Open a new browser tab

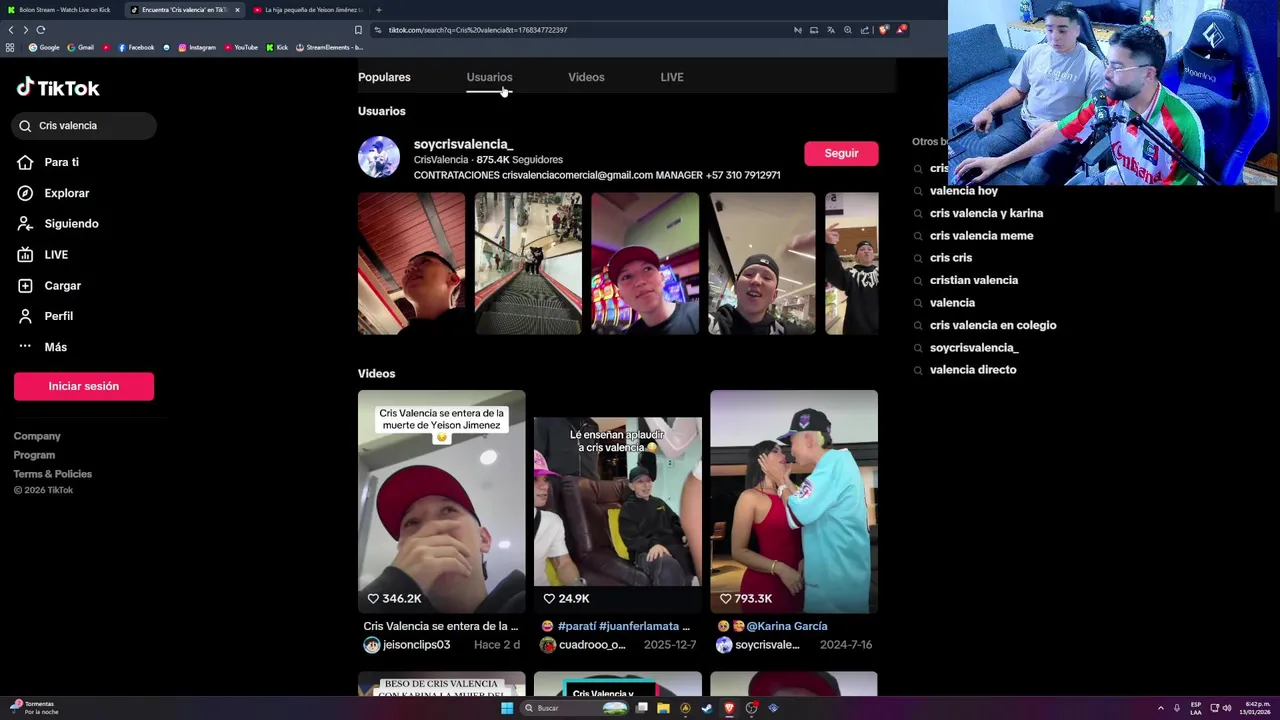[x=378, y=10]
